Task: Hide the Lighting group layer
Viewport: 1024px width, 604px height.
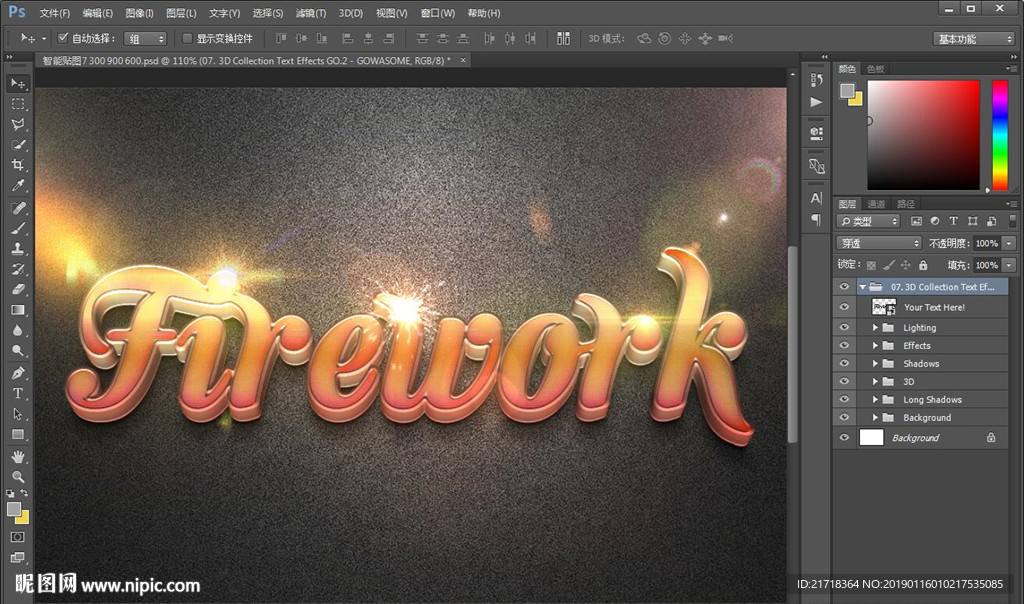Action: 844,327
